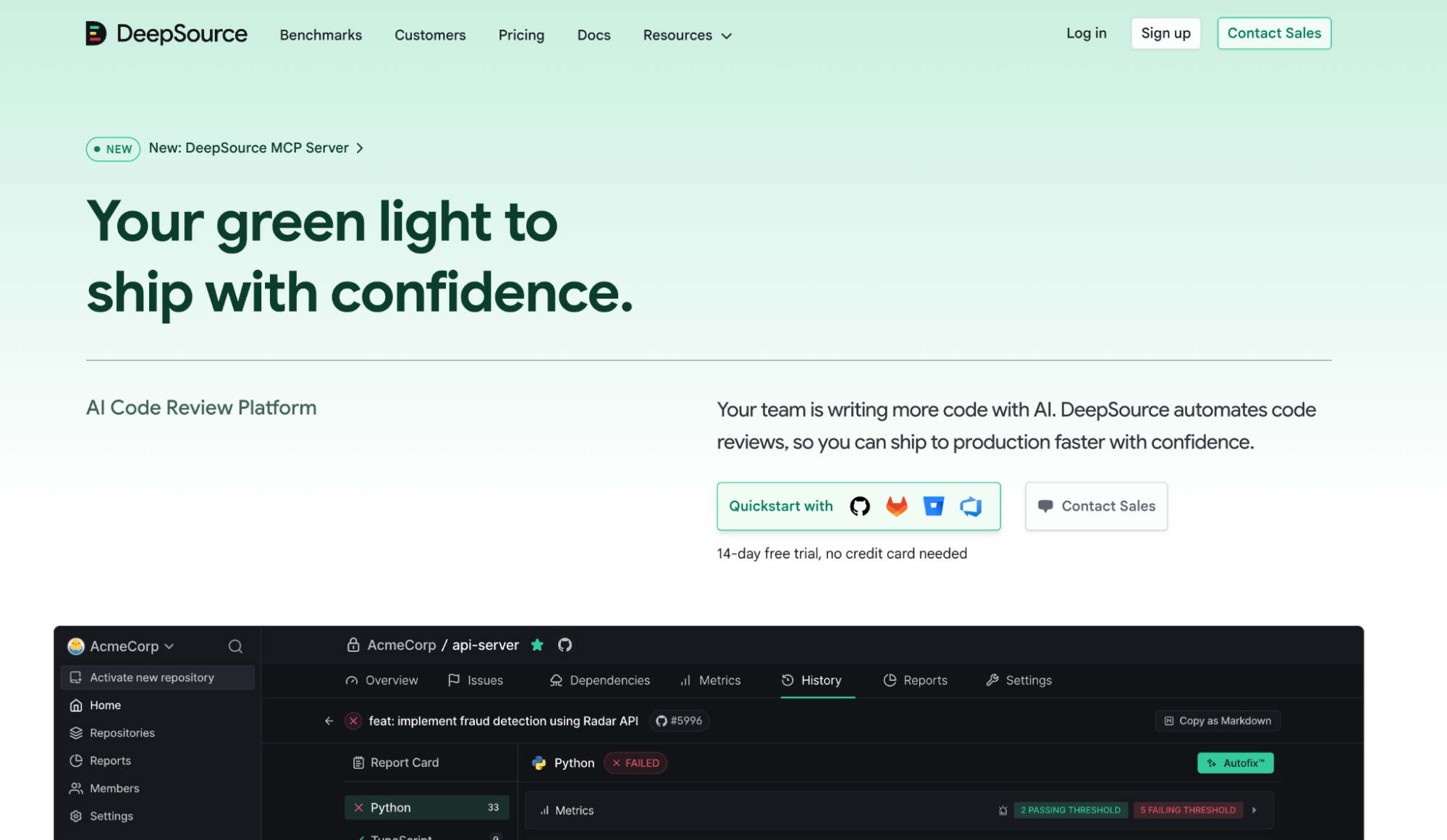Click the FAILED status badge

point(635,763)
